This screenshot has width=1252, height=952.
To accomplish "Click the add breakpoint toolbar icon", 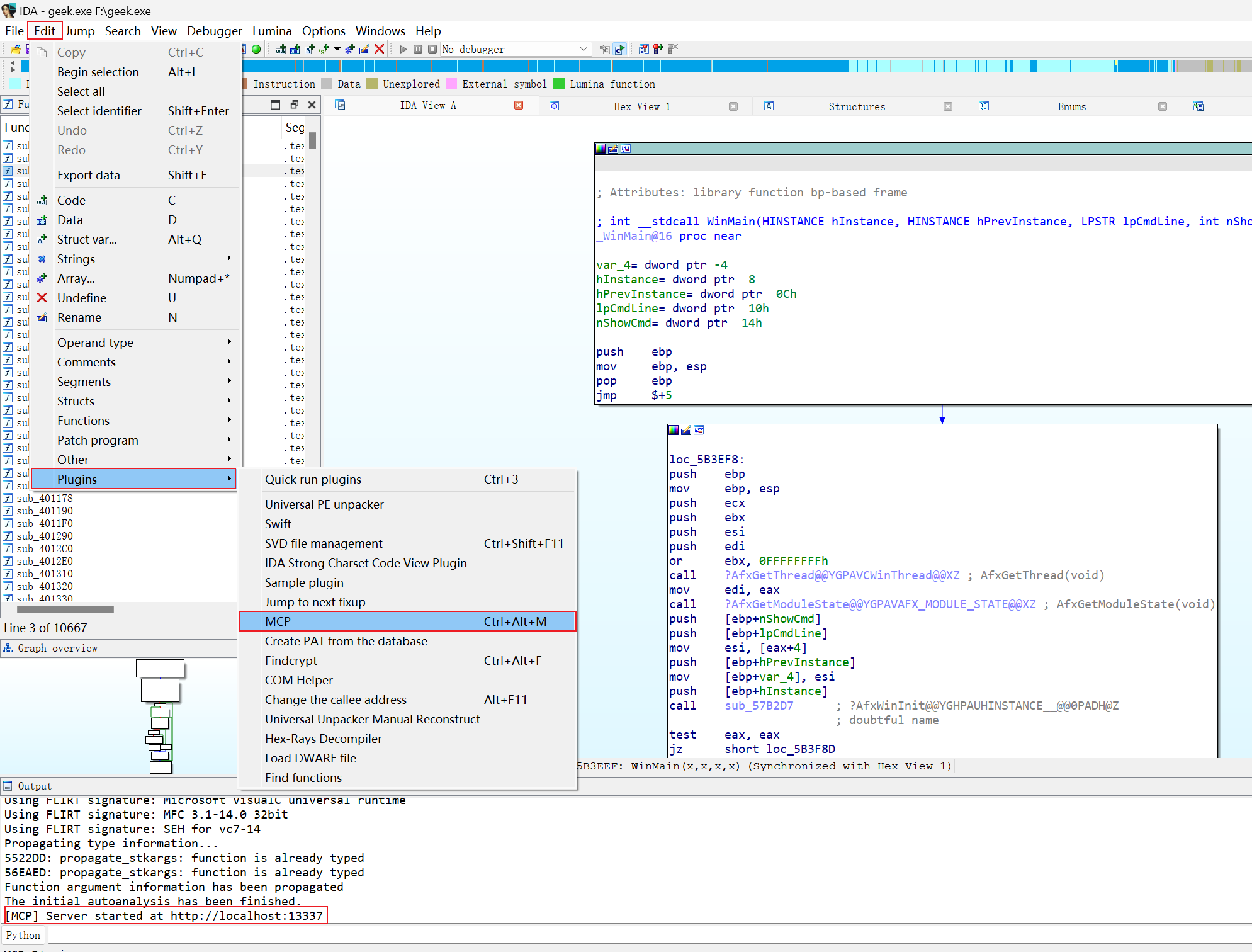I will [658, 49].
